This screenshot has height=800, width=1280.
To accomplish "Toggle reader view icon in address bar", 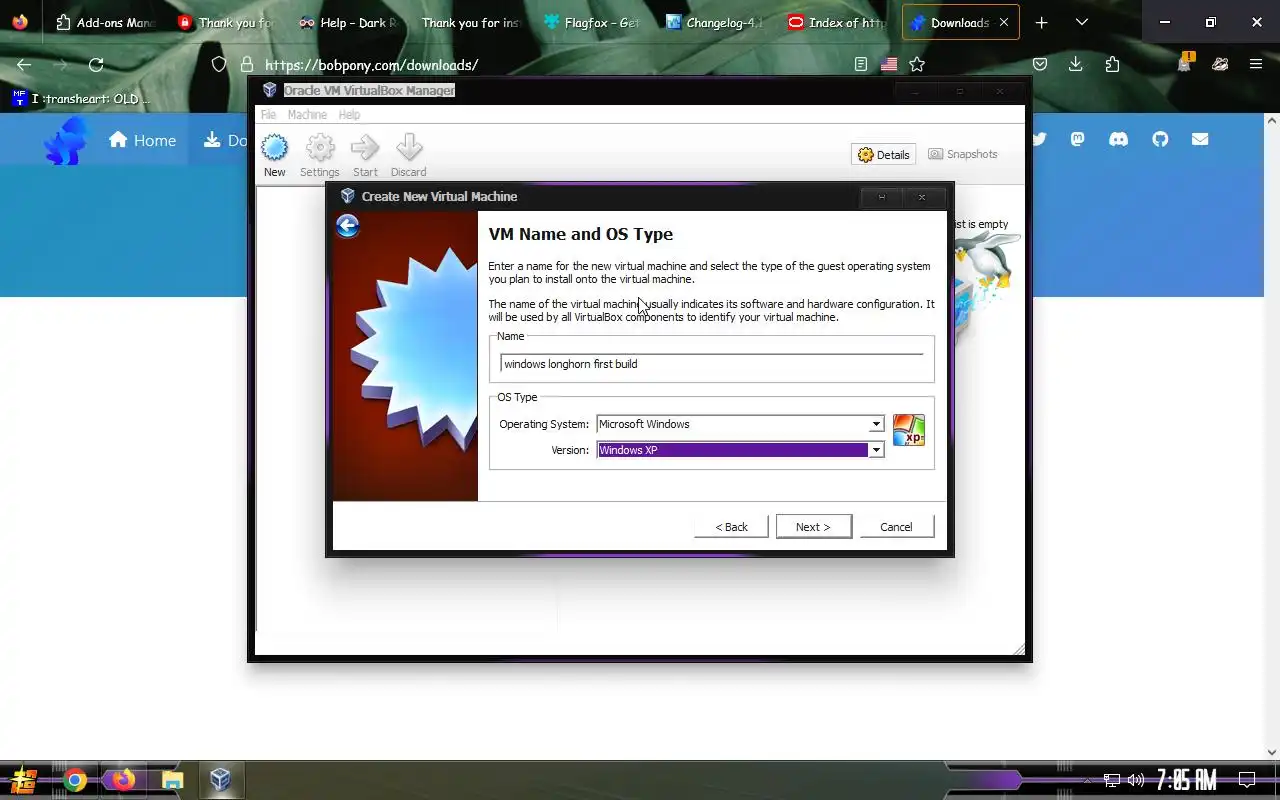I will coord(861,65).
